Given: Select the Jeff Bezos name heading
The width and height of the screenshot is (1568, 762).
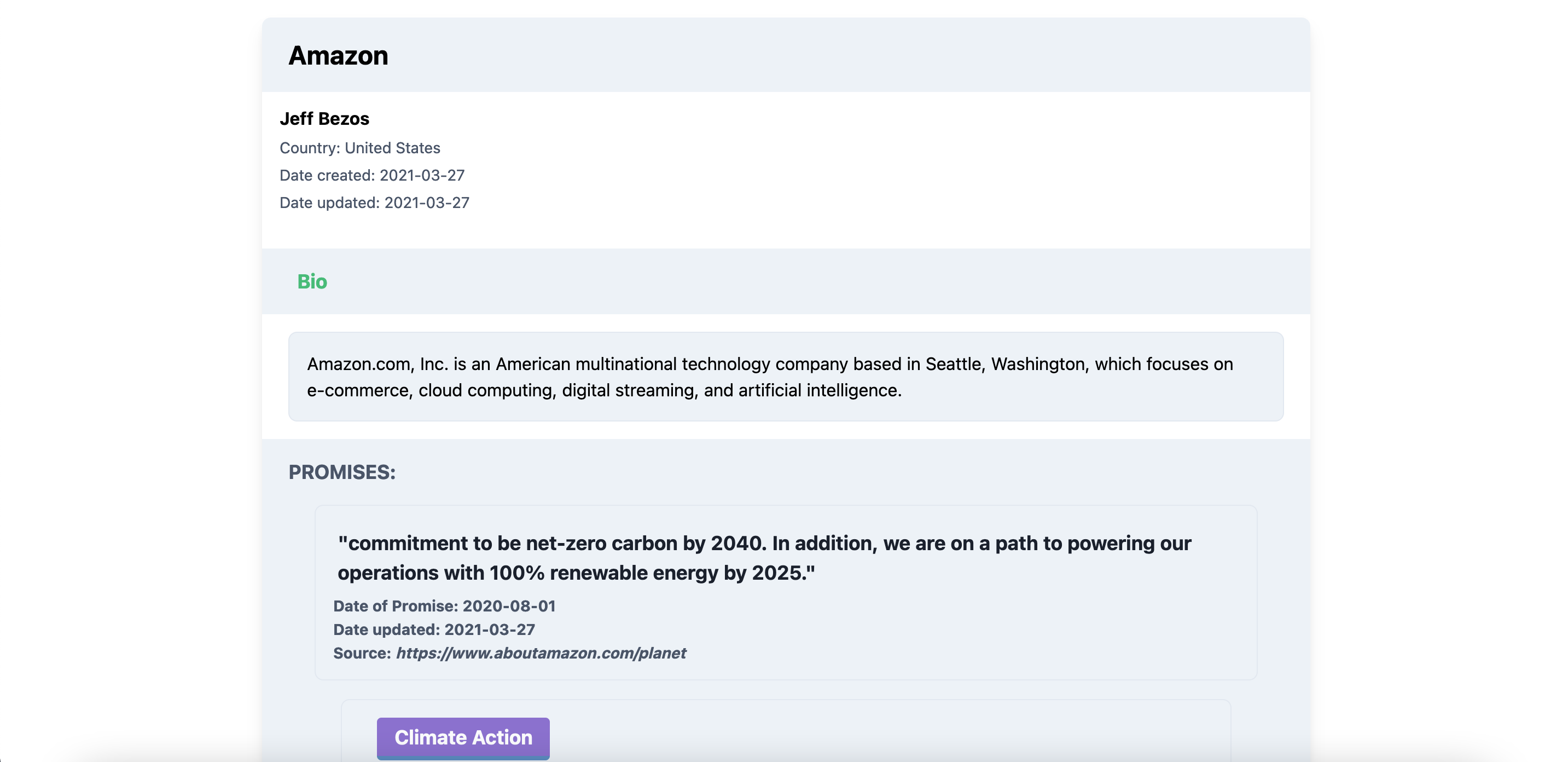Looking at the screenshot, I should (x=324, y=119).
